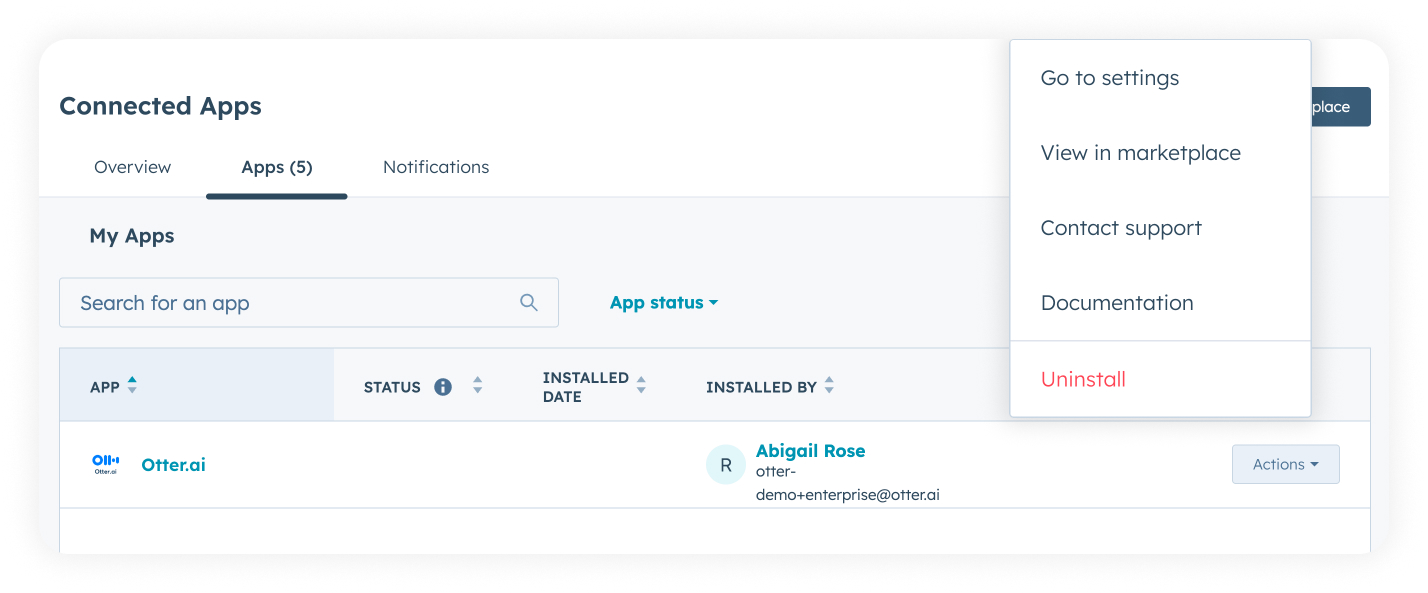
Task: Choose Go to settings from the menu
Action: [x=1109, y=78]
